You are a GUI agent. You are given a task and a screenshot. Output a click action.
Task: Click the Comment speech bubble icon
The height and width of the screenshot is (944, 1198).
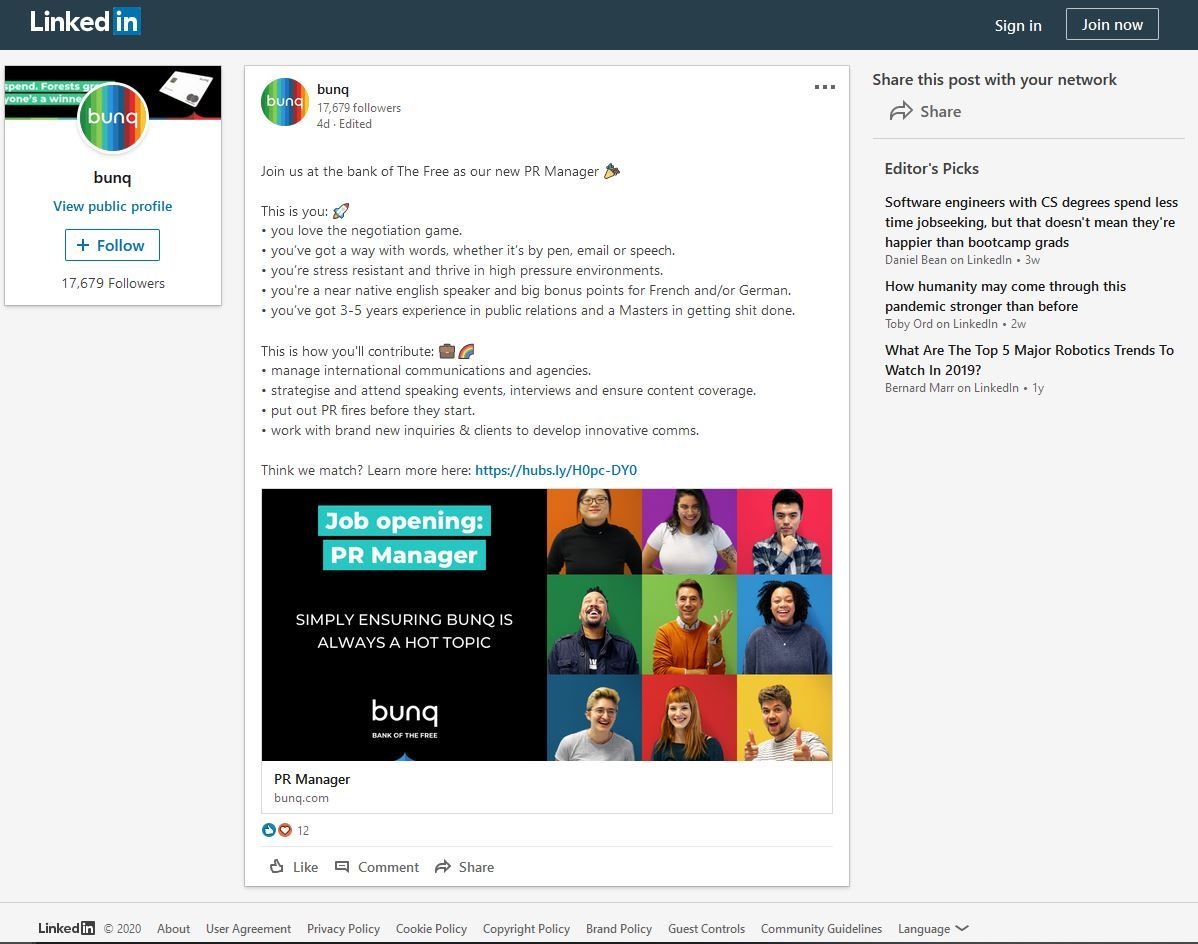coord(342,867)
